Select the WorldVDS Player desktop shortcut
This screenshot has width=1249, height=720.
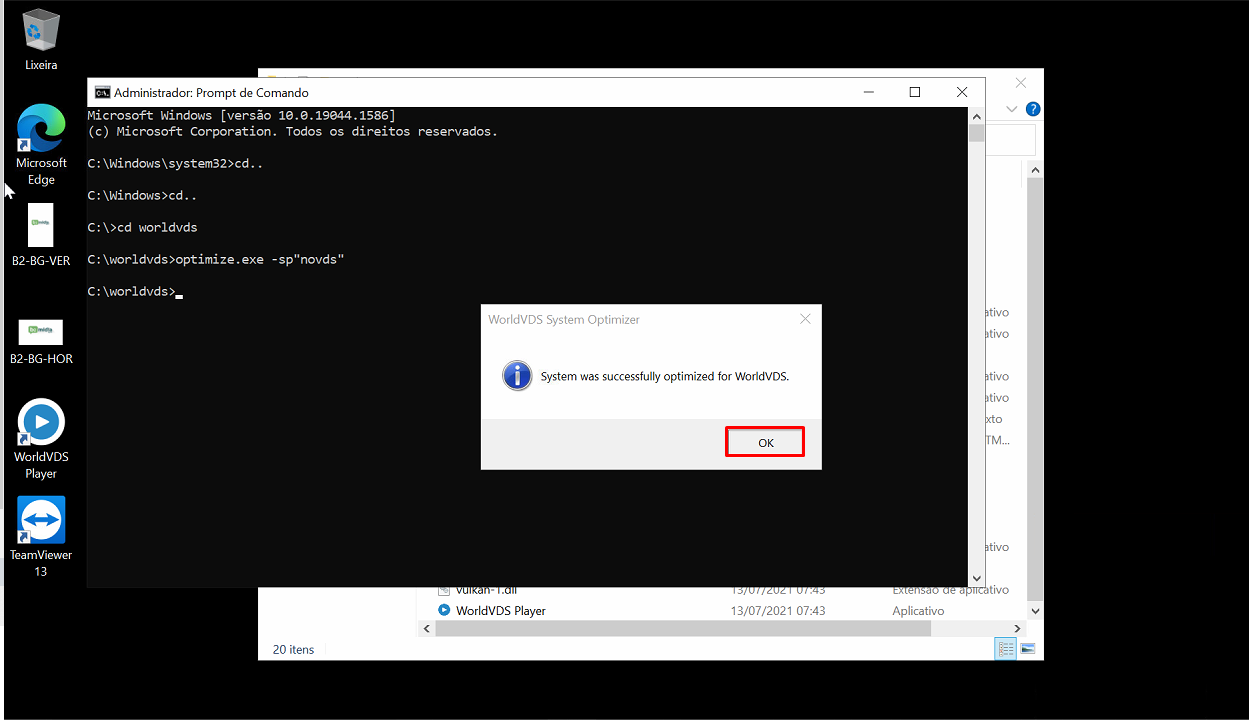[41, 439]
